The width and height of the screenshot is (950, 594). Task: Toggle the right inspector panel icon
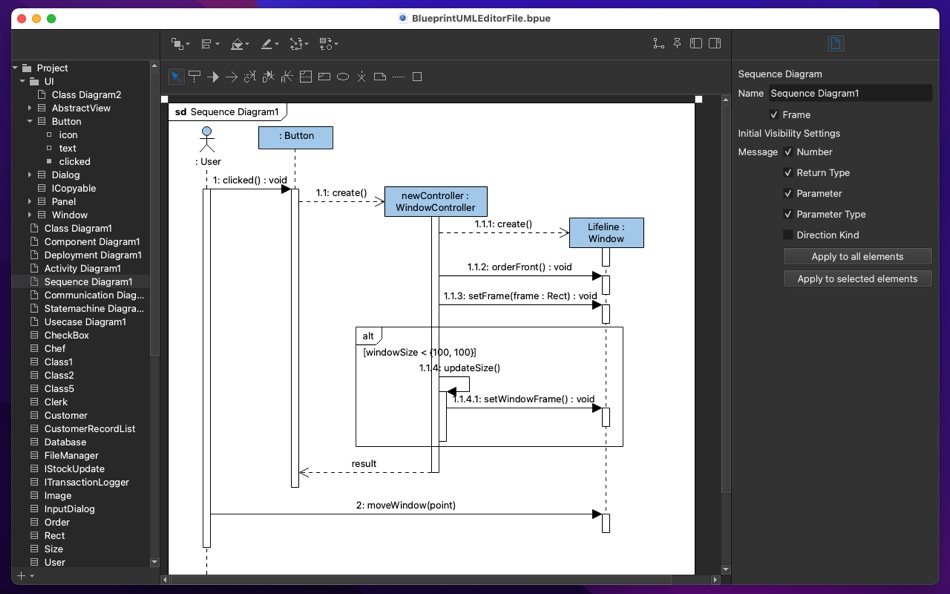(x=715, y=43)
